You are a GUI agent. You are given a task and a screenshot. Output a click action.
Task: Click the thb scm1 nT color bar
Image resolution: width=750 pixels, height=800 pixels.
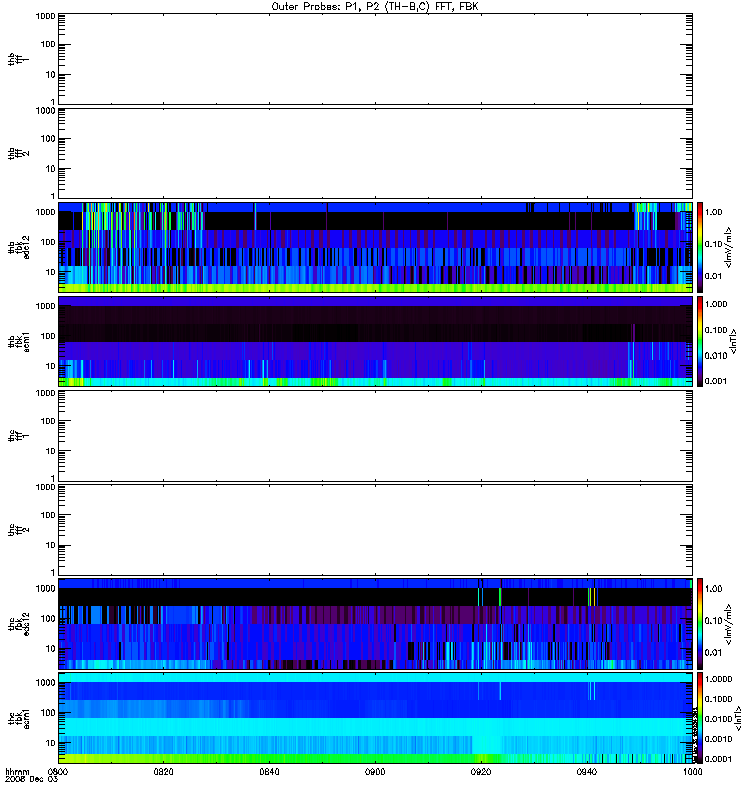click(x=700, y=341)
